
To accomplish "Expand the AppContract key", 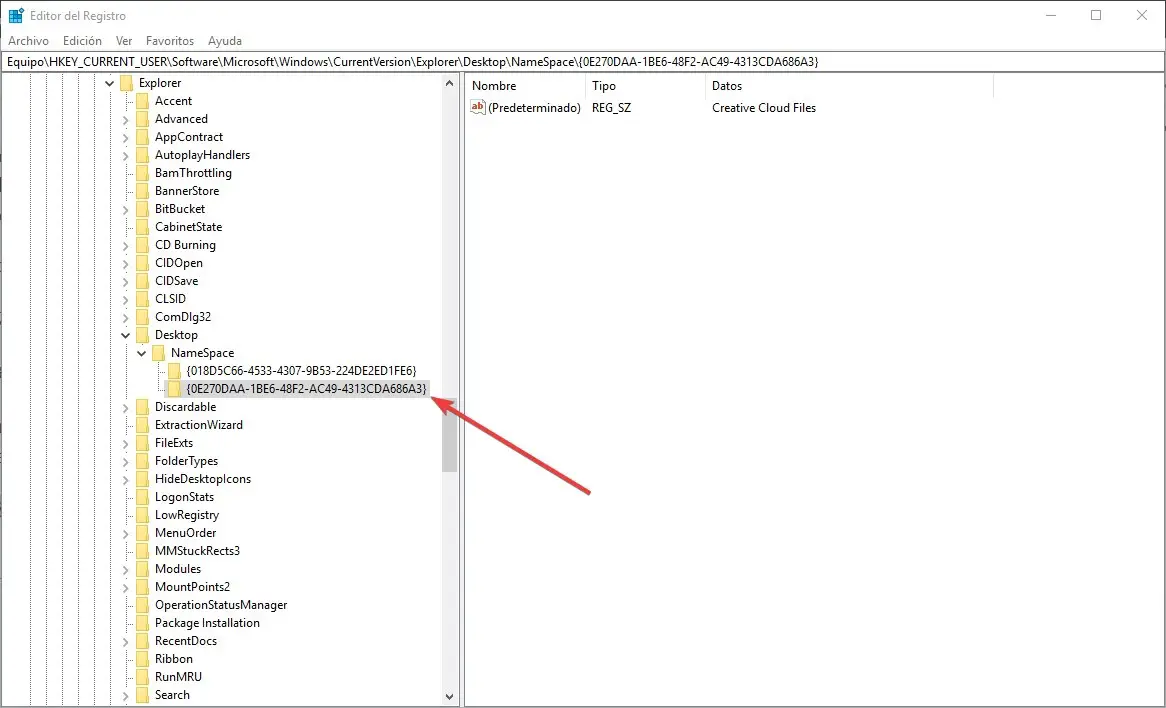I will tap(126, 137).
